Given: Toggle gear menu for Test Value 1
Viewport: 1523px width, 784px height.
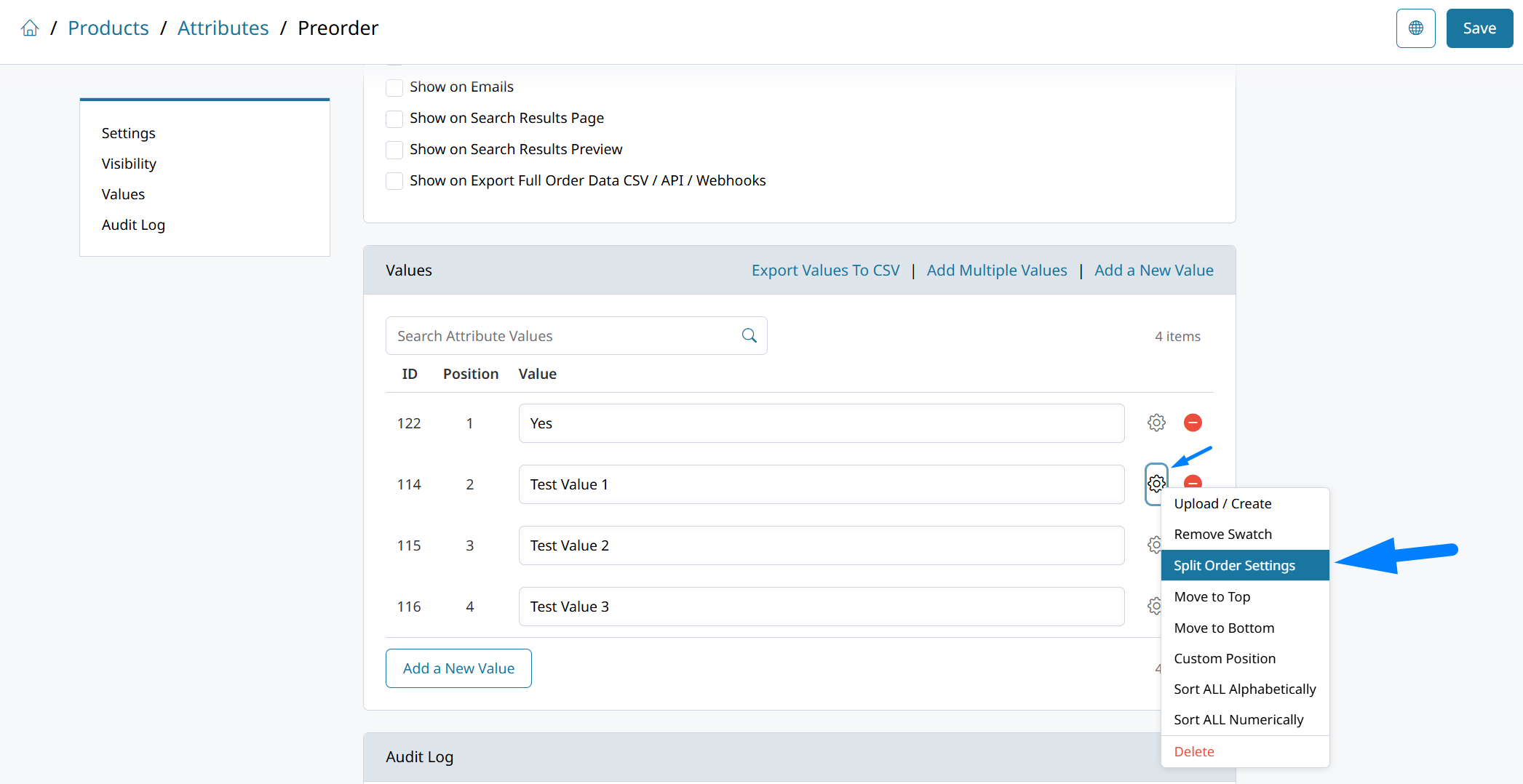Looking at the screenshot, I should 1156,484.
